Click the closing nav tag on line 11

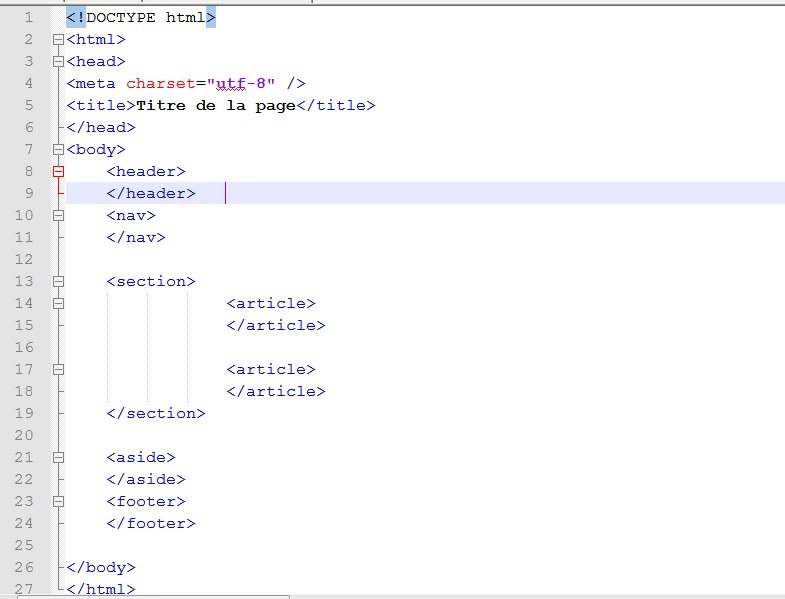136,237
